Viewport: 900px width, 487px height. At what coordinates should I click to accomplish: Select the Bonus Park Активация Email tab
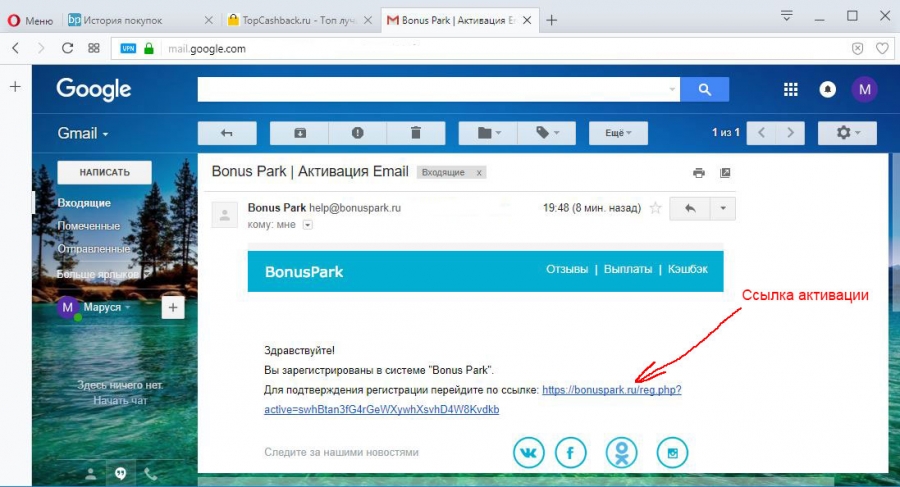tap(451, 21)
